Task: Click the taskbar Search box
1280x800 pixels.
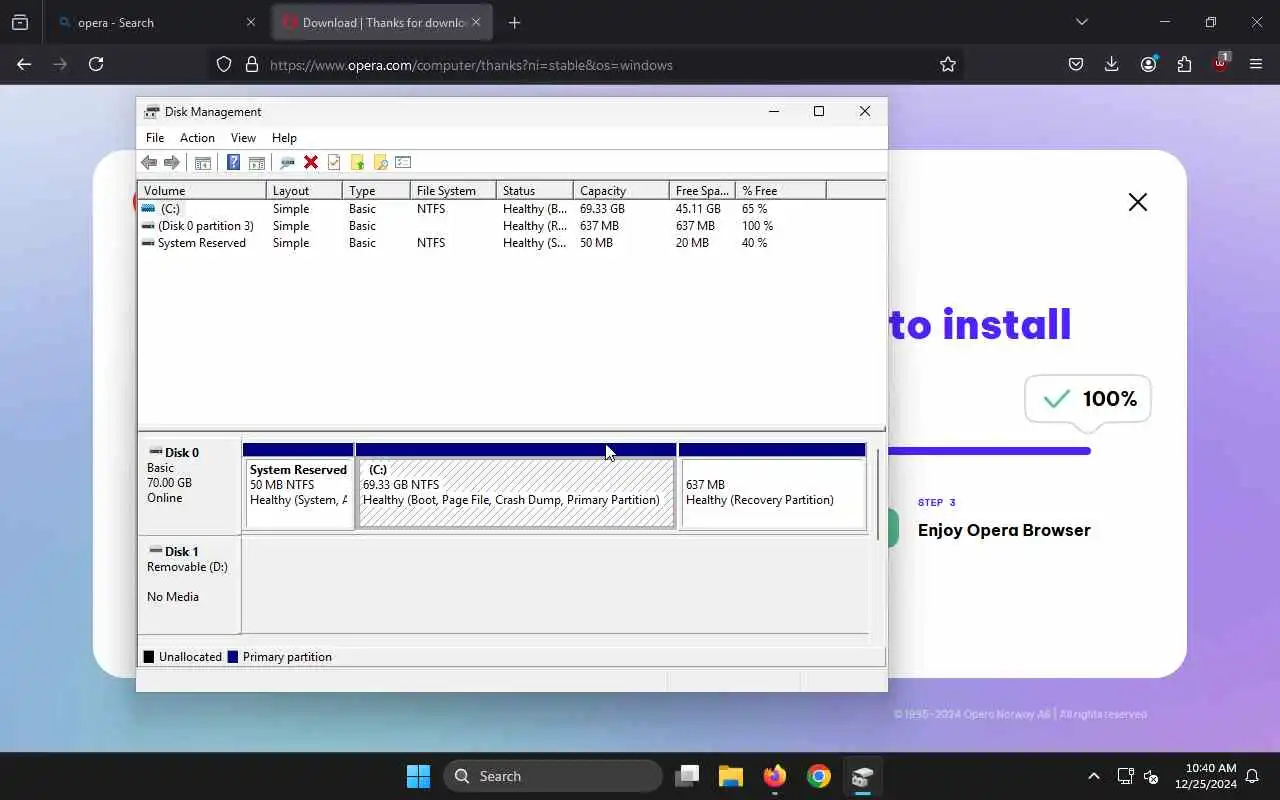Action: [552, 776]
